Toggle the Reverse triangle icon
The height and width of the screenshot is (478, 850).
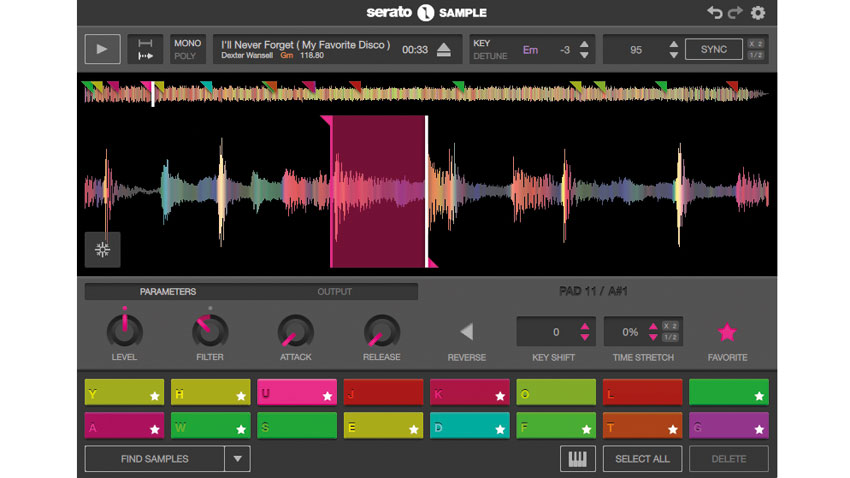pos(467,332)
